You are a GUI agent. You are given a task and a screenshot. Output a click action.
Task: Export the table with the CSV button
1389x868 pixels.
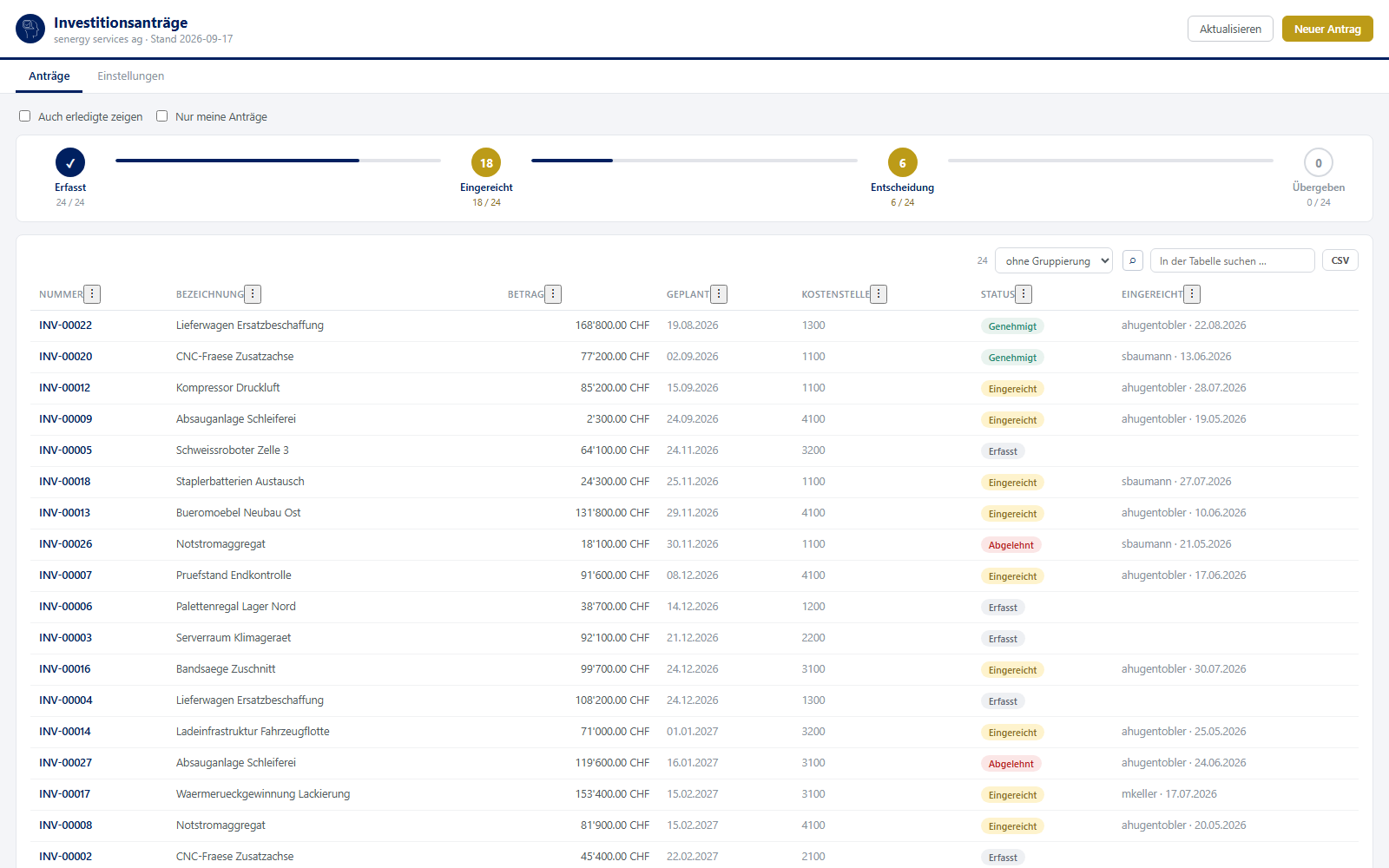coord(1340,260)
